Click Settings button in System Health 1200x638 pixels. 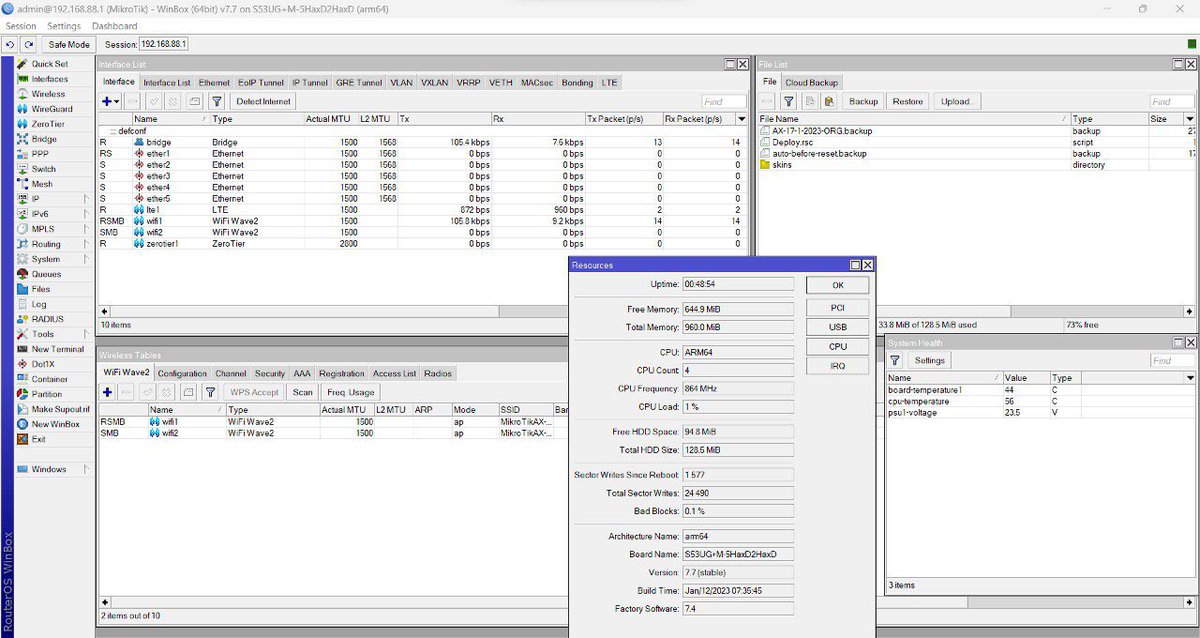[929, 360]
